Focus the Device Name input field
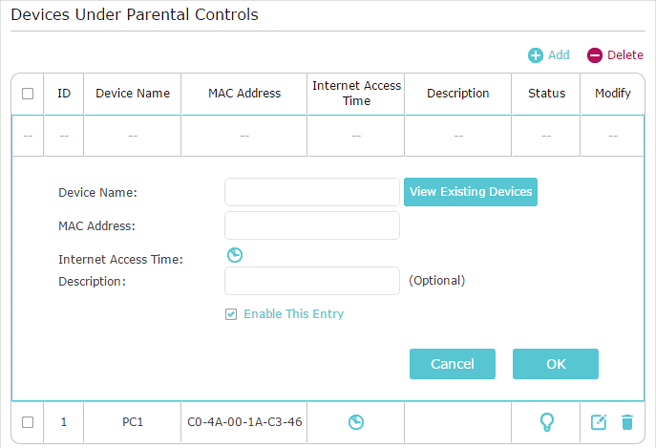The width and height of the screenshot is (656, 448). (x=312, y=192)
